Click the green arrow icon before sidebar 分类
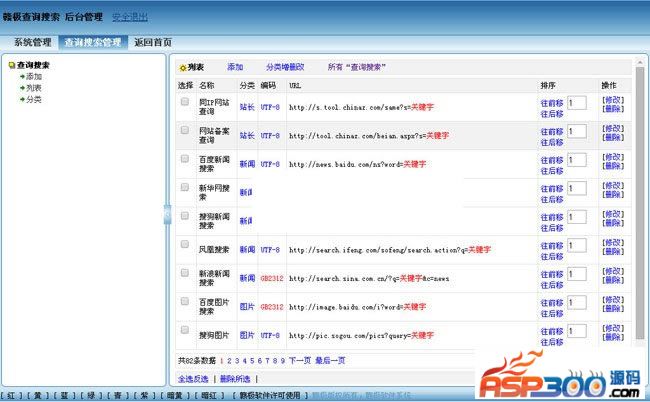 click(x=22, y=99)
